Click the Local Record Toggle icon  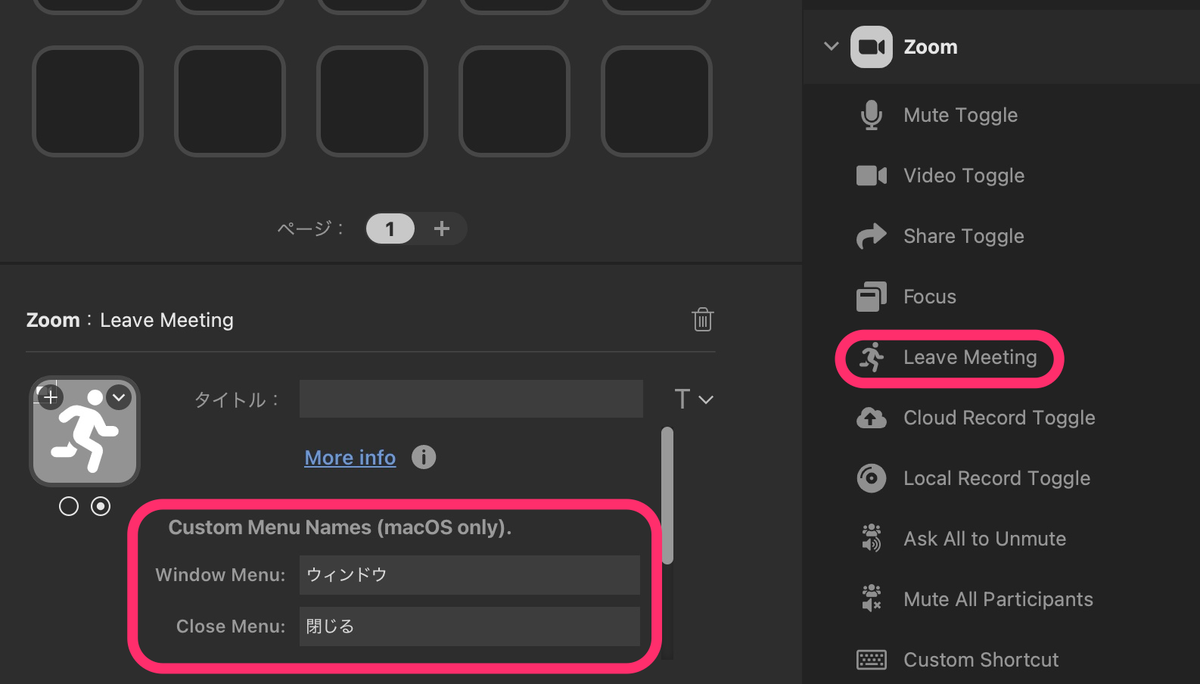click(x=870, y=477)
